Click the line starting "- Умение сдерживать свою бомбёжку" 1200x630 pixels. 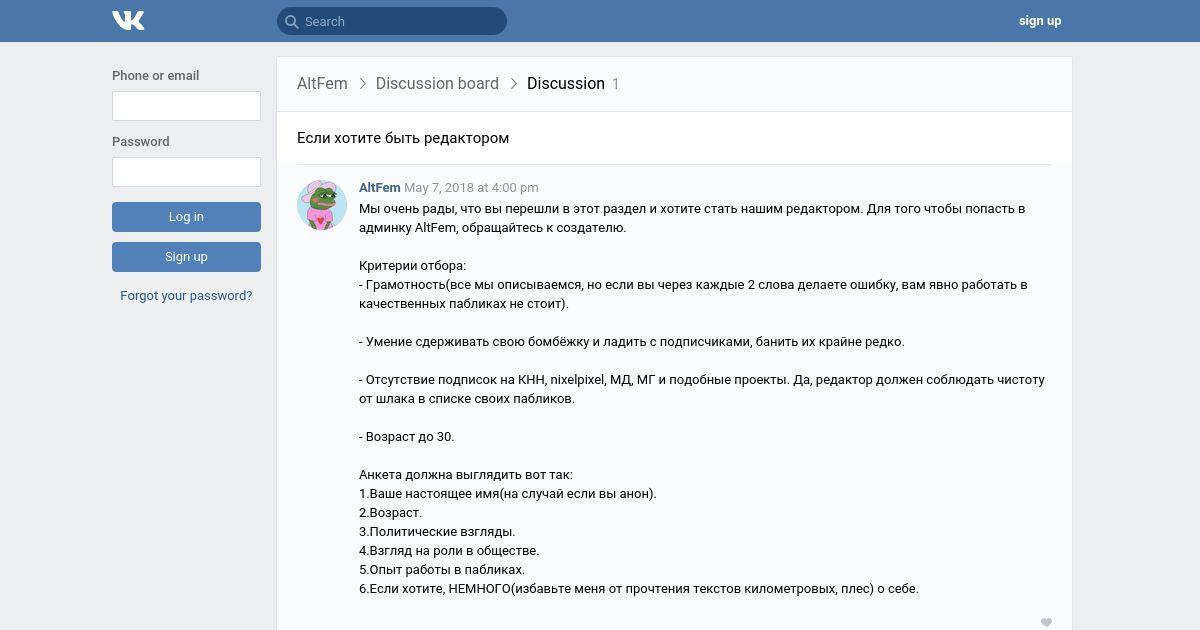click(632, 342)
